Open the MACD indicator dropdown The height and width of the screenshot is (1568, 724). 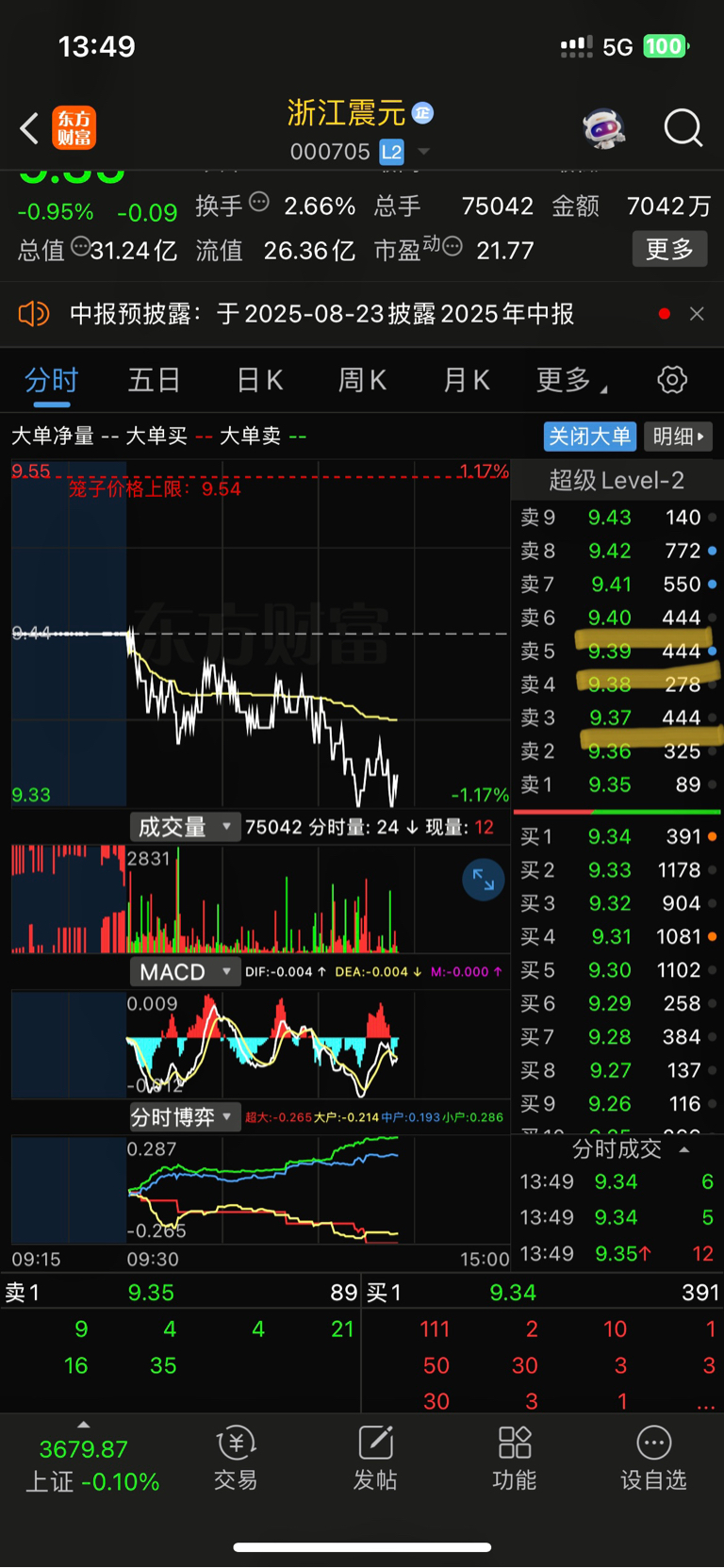point(185,972)
